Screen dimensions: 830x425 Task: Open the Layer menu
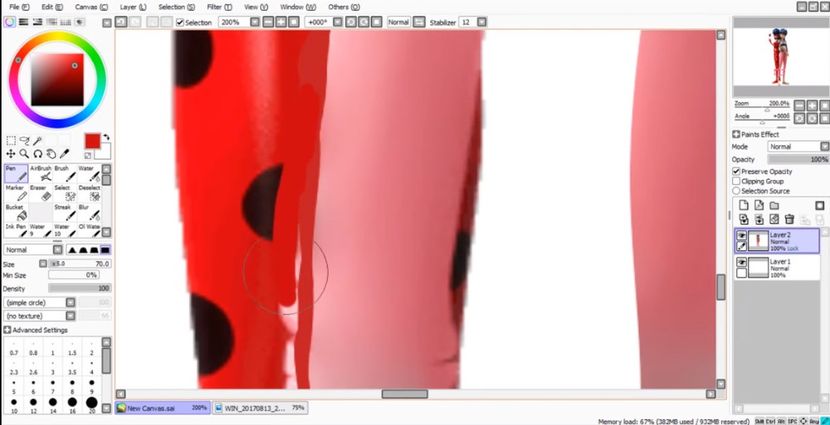[x=133, y=7]
